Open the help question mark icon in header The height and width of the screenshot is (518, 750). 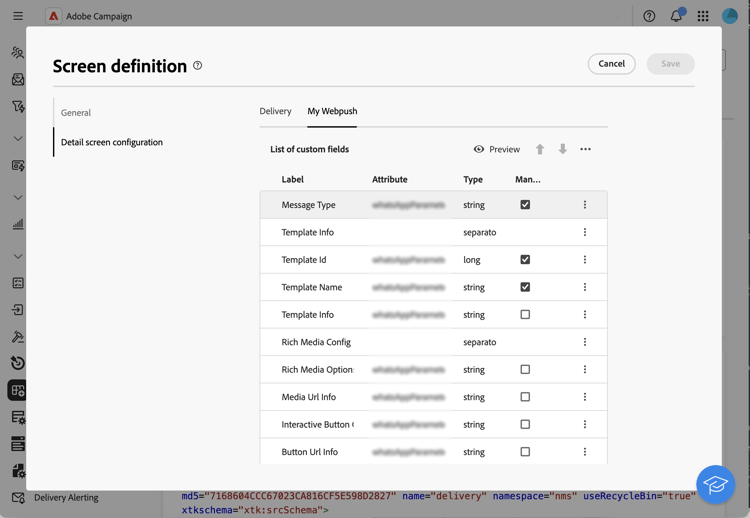tap(649, 16)
